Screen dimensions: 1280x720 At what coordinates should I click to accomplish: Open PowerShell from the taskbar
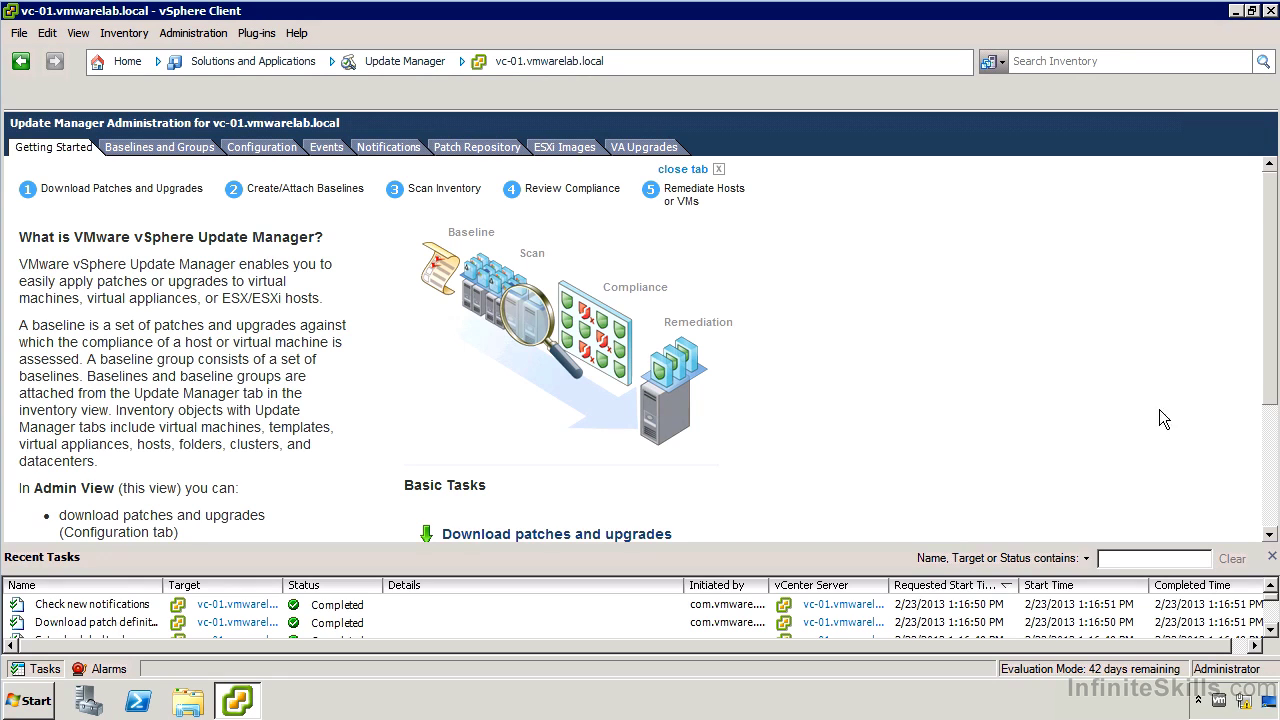pyautogui.click(x=138, y=701)
